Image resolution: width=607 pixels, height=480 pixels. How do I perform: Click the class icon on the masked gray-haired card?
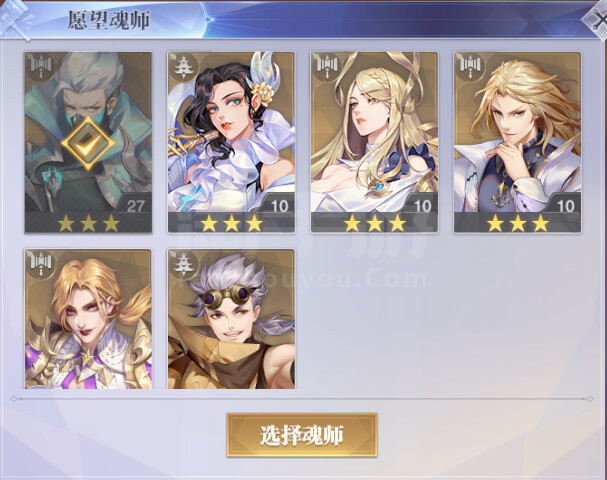[x=41, y=67]
